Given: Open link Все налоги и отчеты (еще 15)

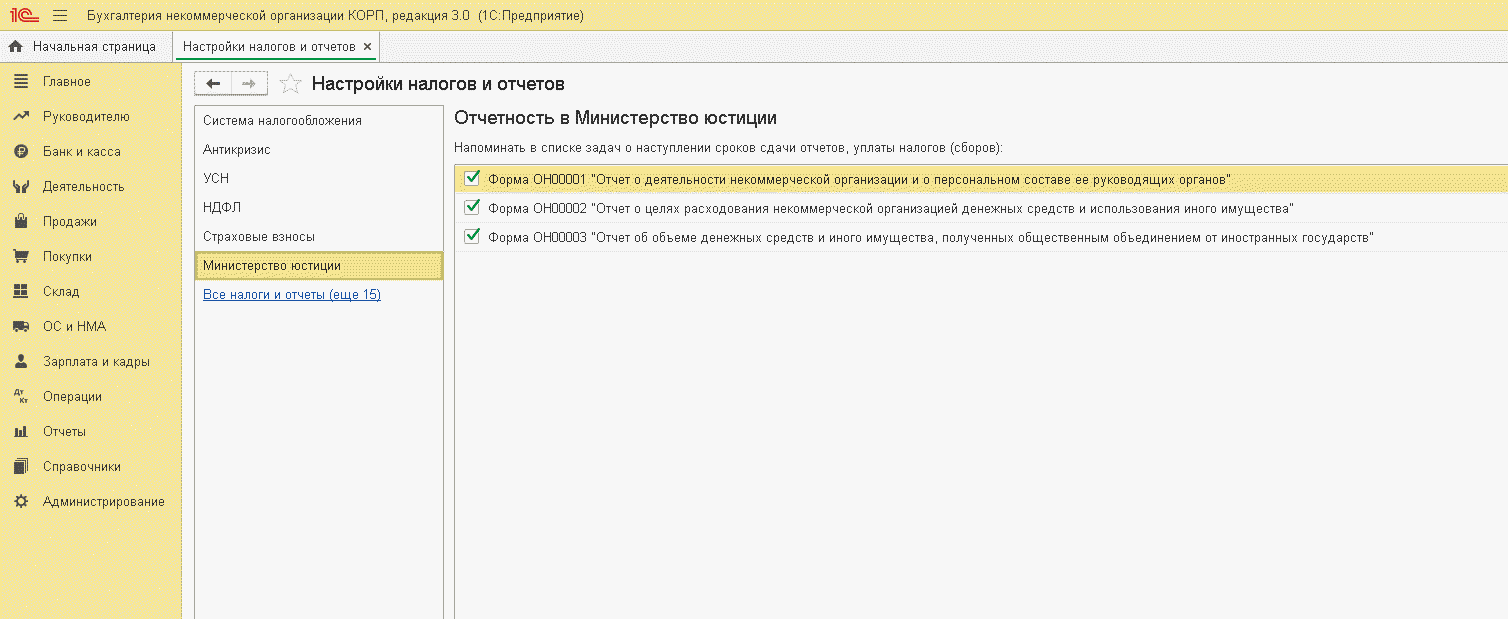Looking at the screenshot, I should click(292, 295).
